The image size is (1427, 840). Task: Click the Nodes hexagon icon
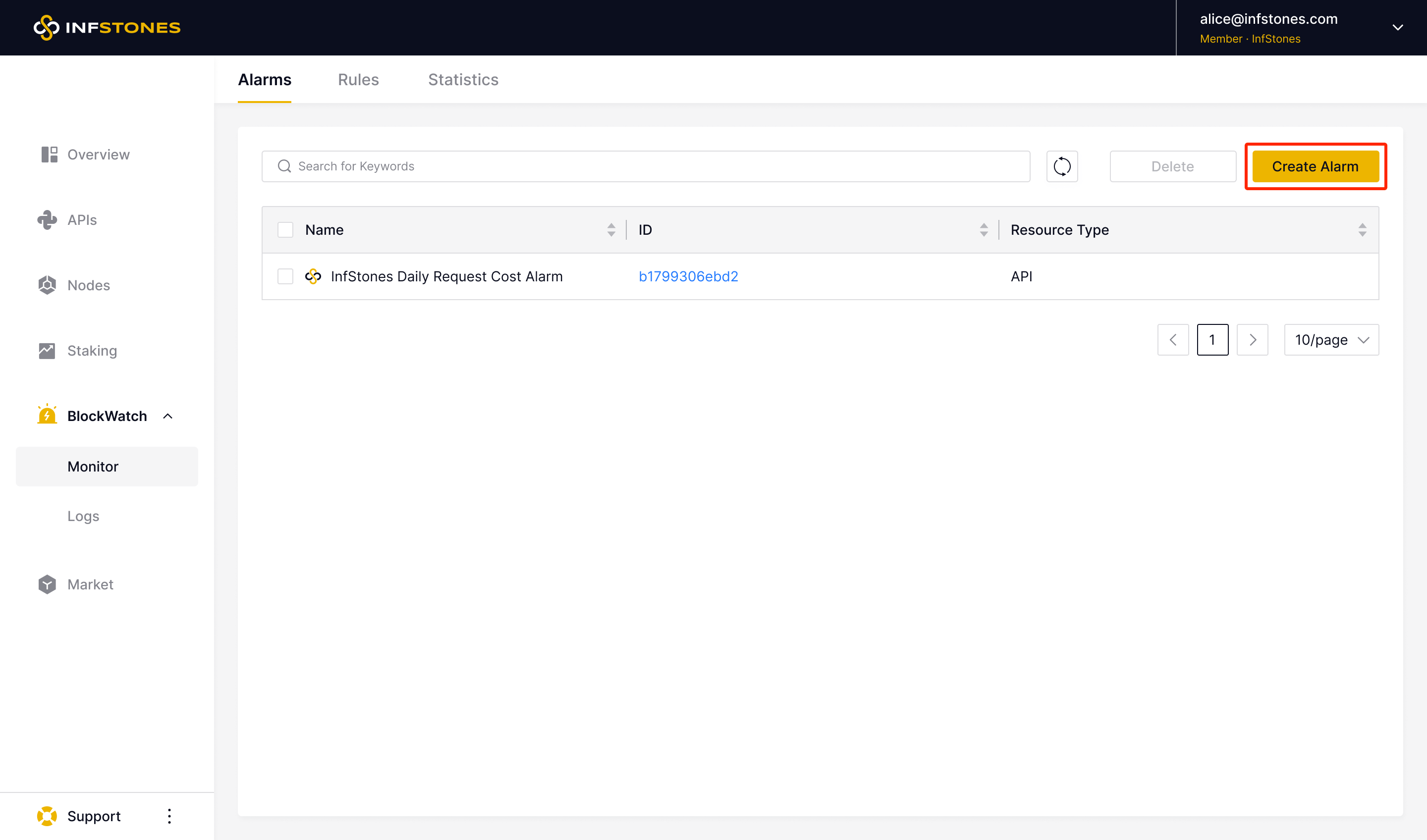coord(47,285)
